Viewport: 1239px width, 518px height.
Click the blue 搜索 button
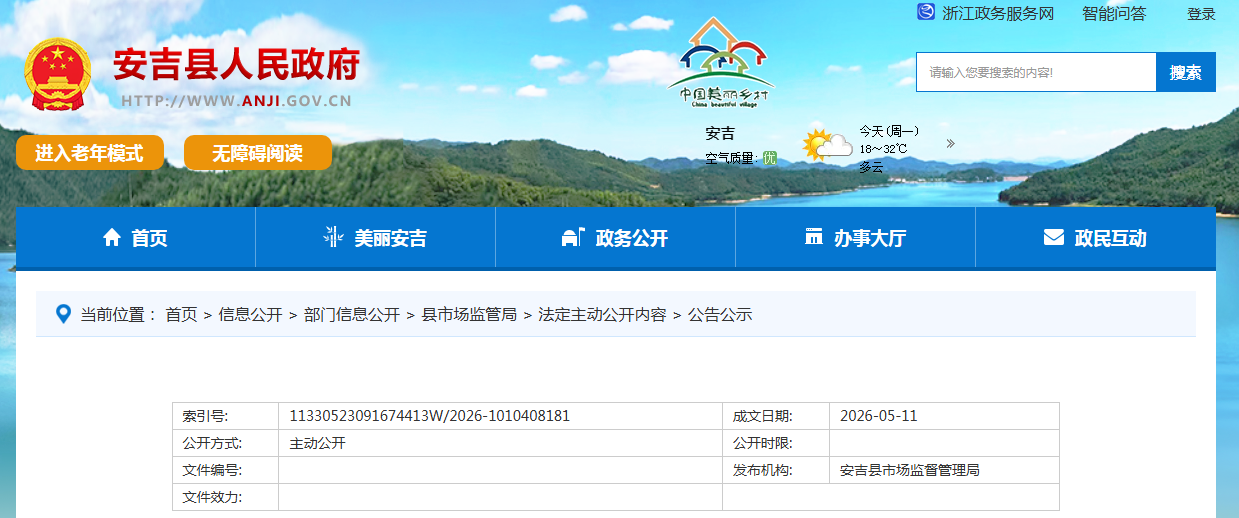pyautogui.click(x=1186, y=72)
